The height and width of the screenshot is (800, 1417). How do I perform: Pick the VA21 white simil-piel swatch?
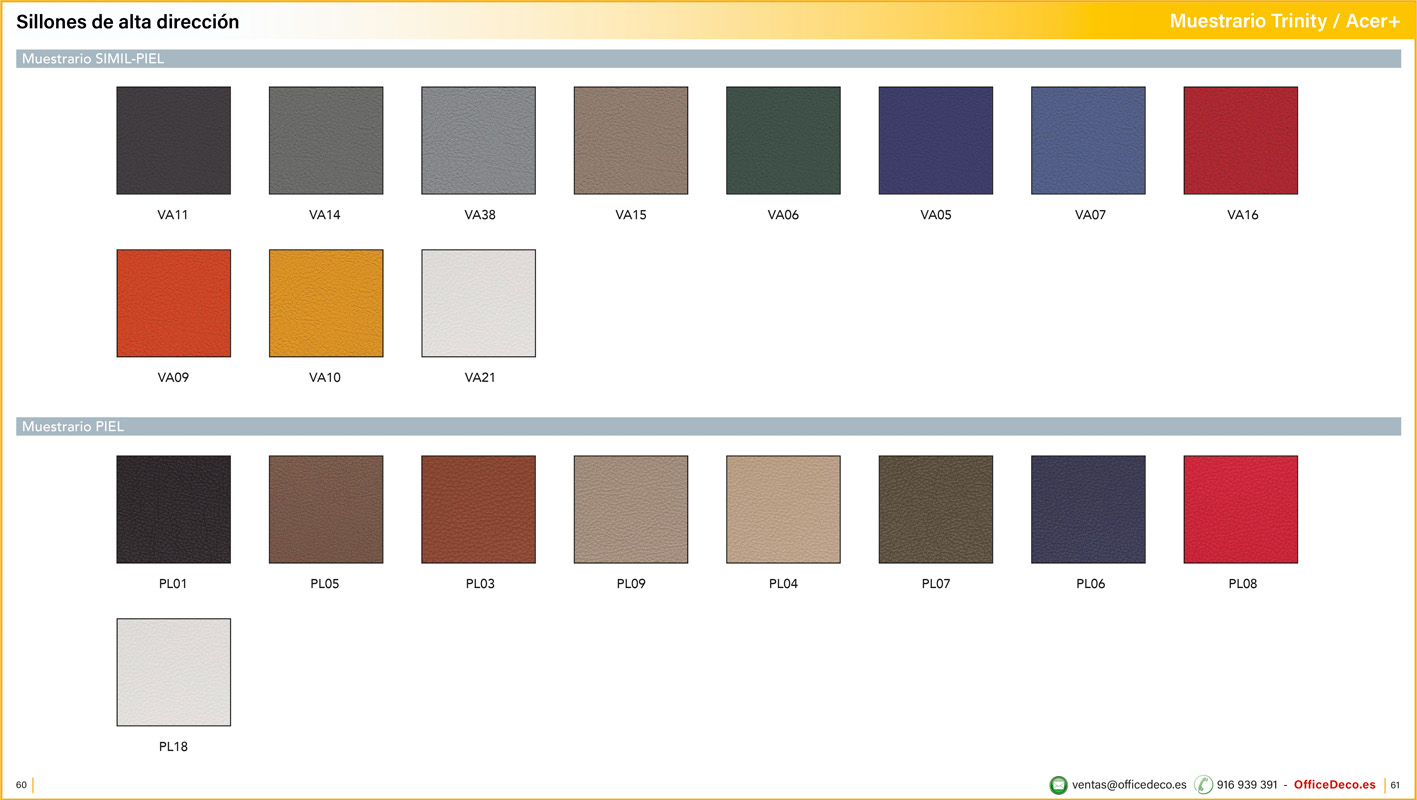[478, 303]
